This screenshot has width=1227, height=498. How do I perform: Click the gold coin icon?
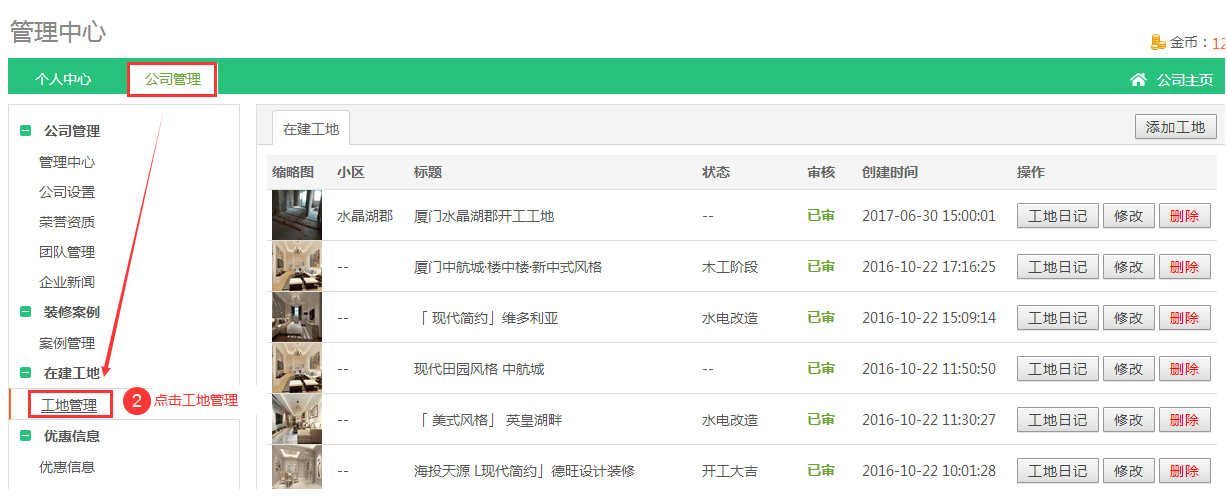(x=1159, y=42)
